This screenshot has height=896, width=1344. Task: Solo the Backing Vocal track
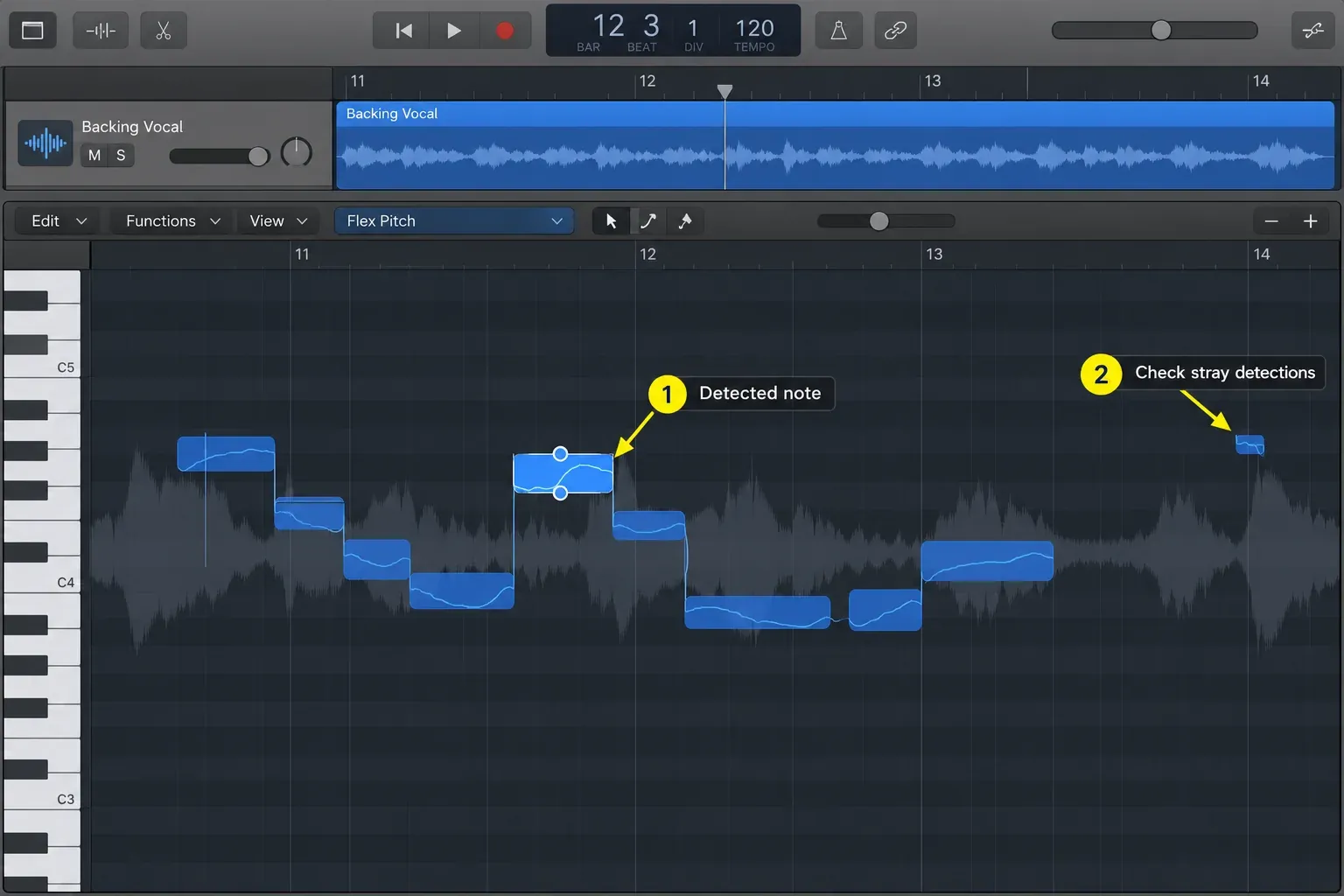point(121,155)
